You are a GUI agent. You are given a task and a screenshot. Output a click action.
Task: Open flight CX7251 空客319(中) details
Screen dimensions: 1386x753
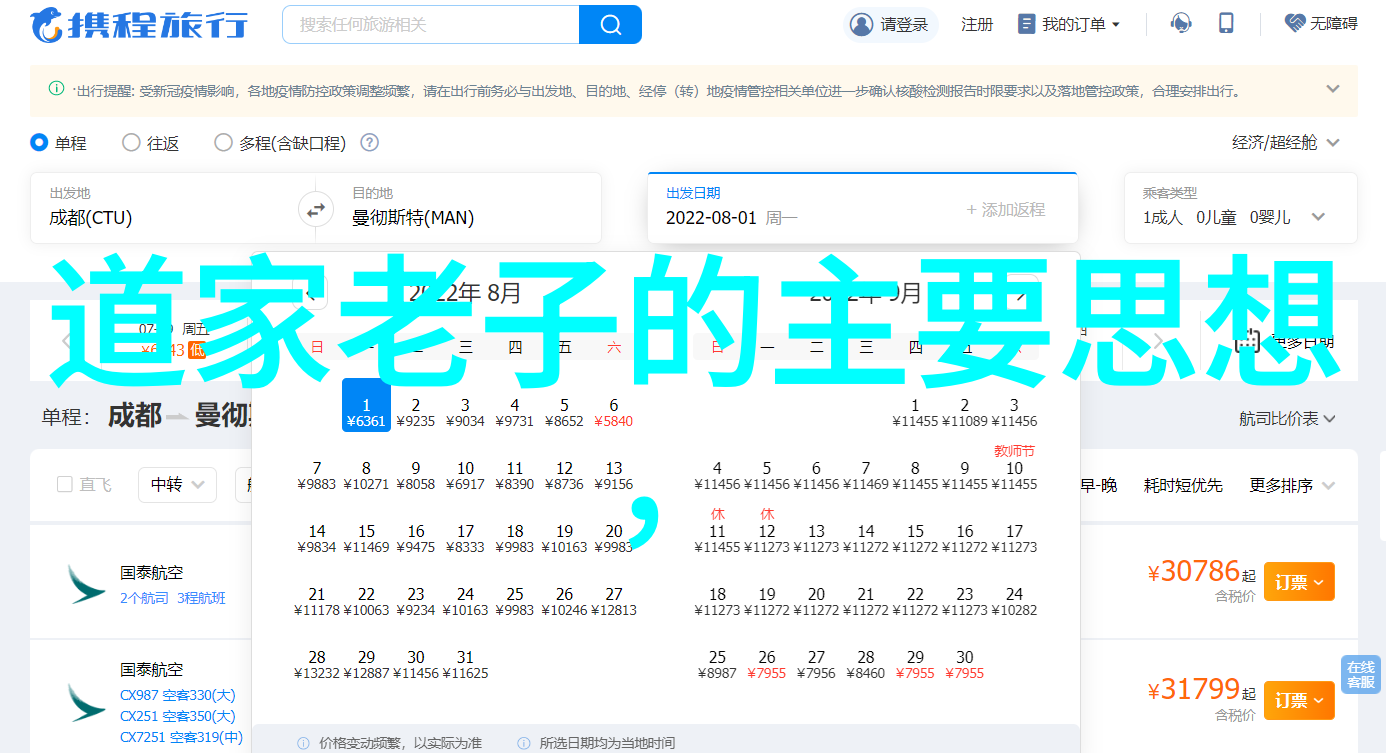click(x=182, y=737)
